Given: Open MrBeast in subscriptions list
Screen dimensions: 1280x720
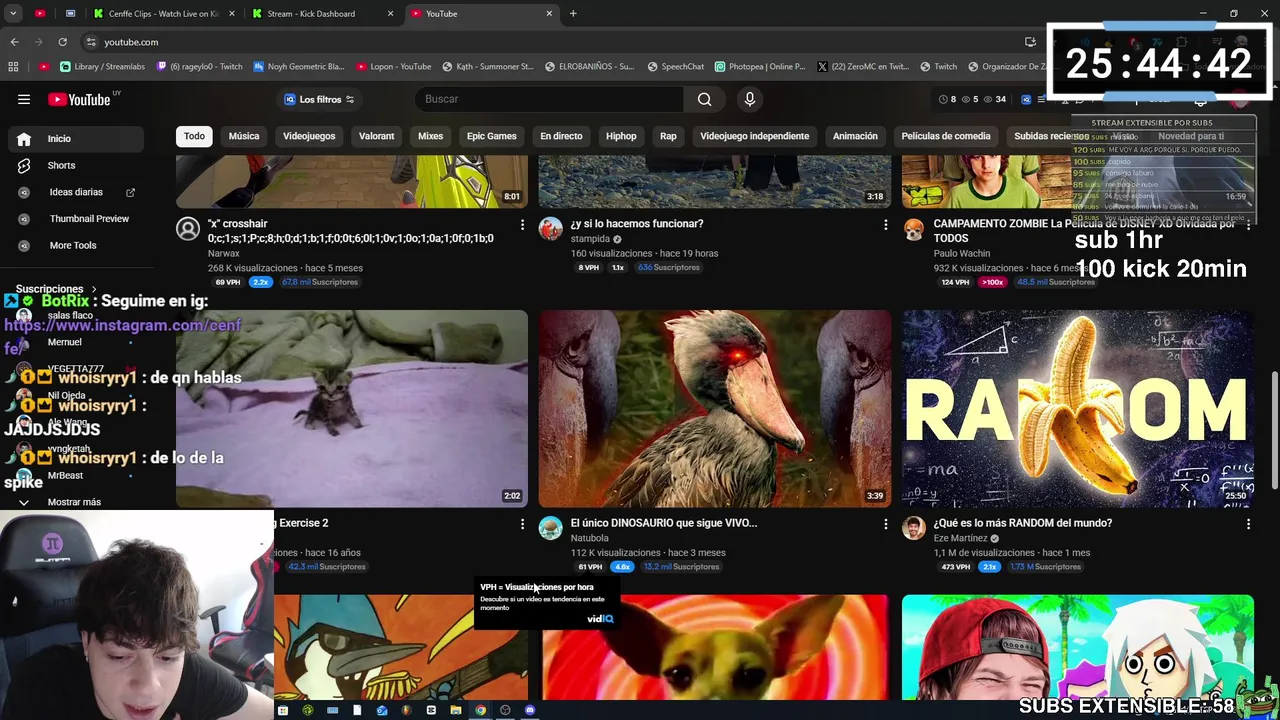Looking at the screenshot, I should tap(65, 476).
